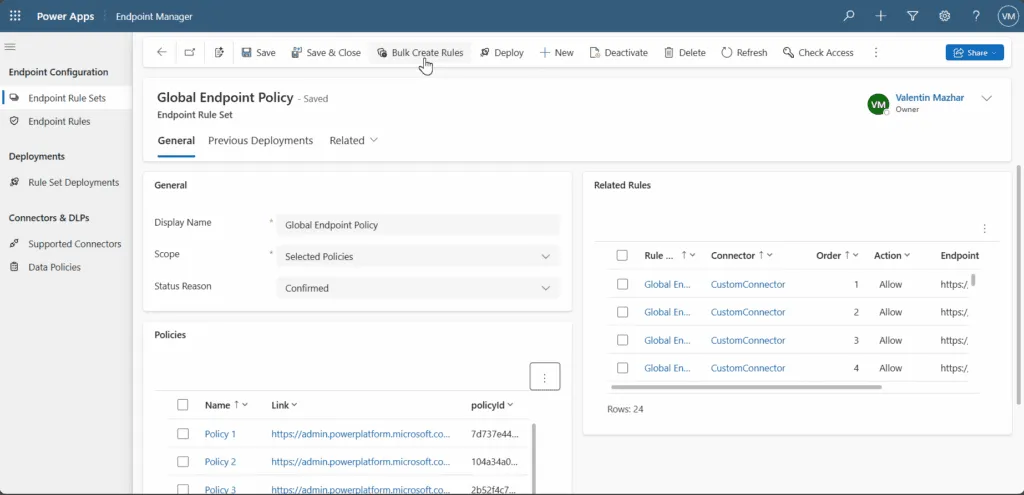Screen dimensions: 1024x495
Task: Open Policies grid more commands button
Action: pyautogui.click(x=544, y=376)
